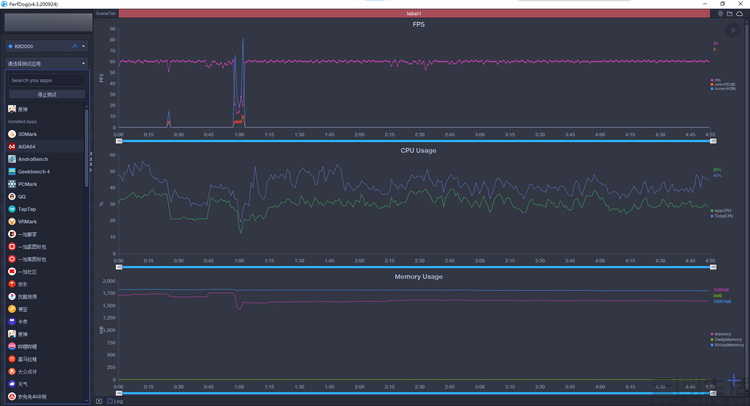
Task: Choose Geekbench 4 in the app list
Action: 45,171
